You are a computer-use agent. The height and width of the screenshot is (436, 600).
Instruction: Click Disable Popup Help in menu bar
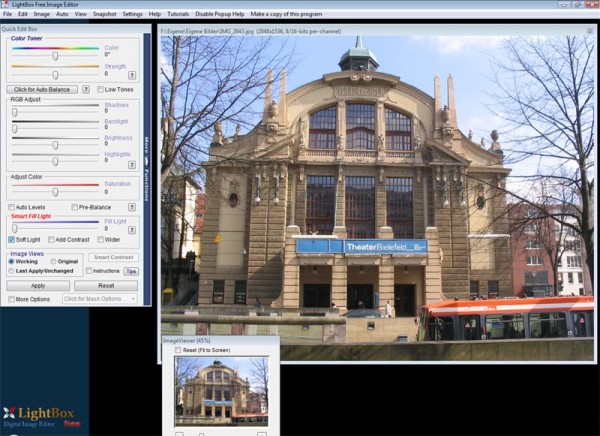220,14
